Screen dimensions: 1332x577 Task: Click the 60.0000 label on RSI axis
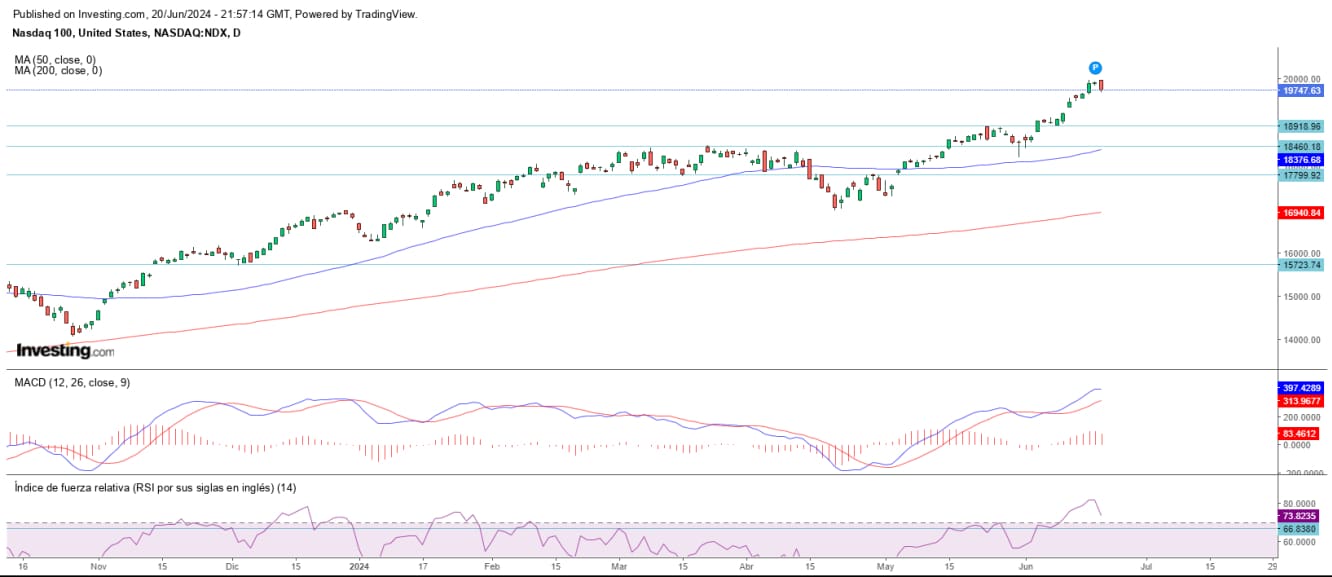pos(1301,542)
